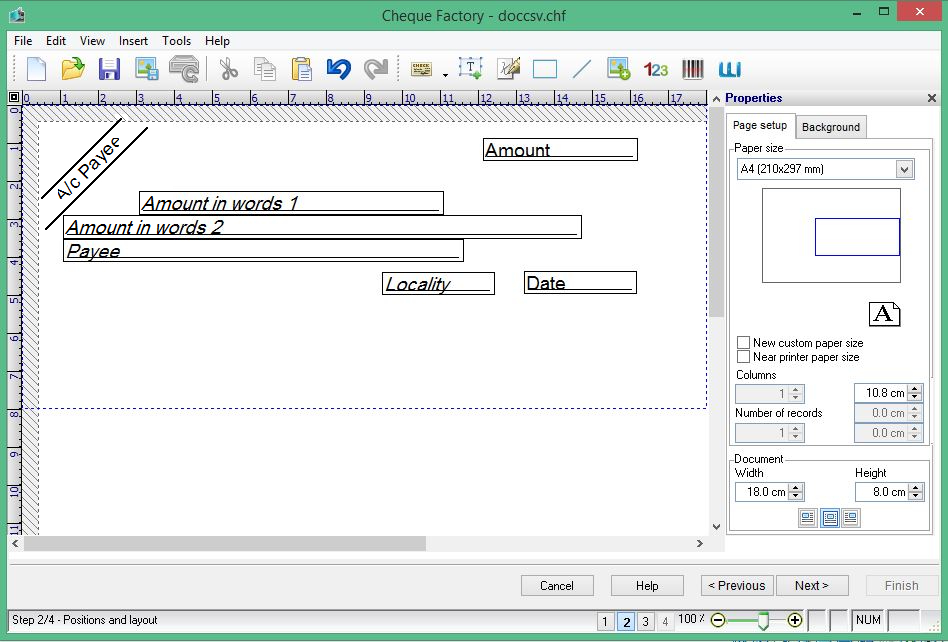Select the Page setup tab
The width and height of the screenshot is (948, 642).
pos(760,125)
